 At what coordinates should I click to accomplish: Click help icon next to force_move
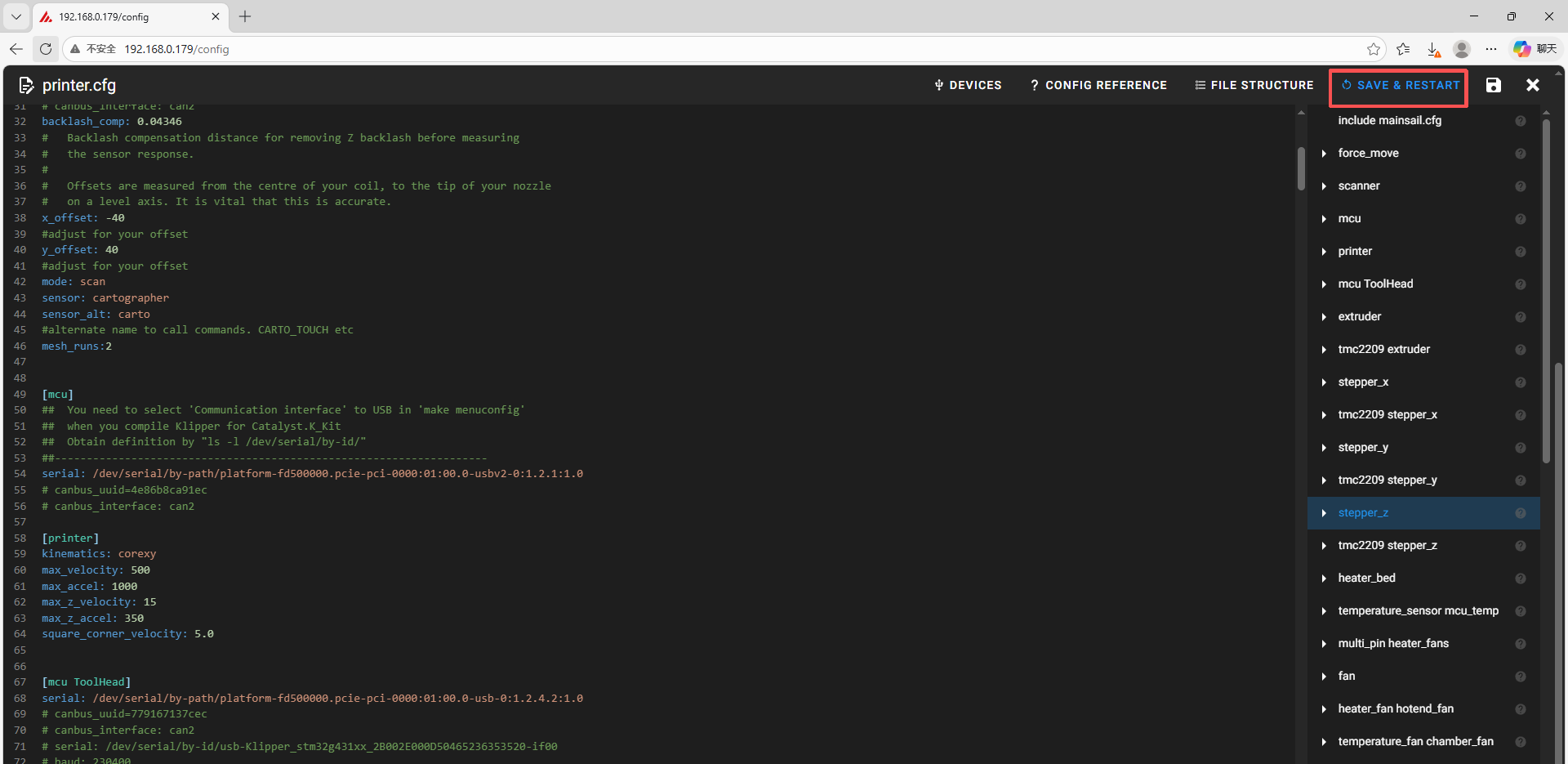[1520, 154]
